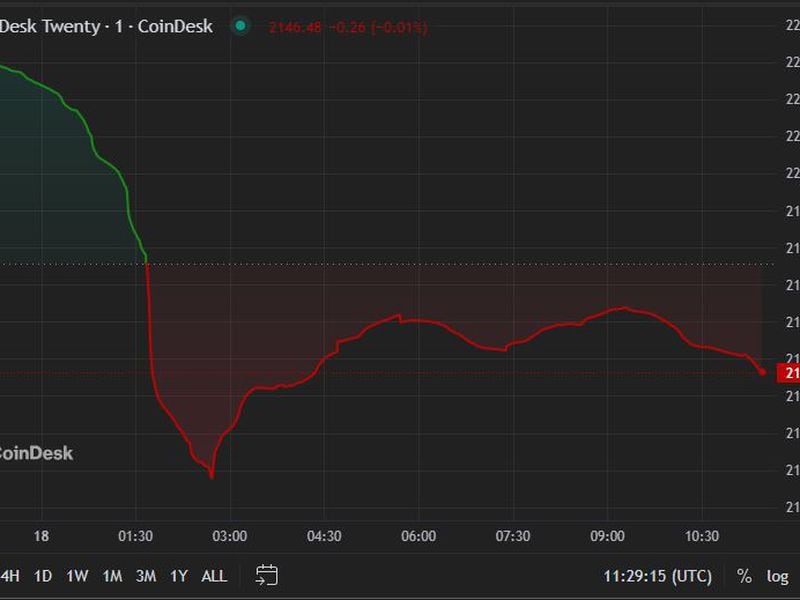Click the red endpoint dot on chart line

[x=763, y=372]
